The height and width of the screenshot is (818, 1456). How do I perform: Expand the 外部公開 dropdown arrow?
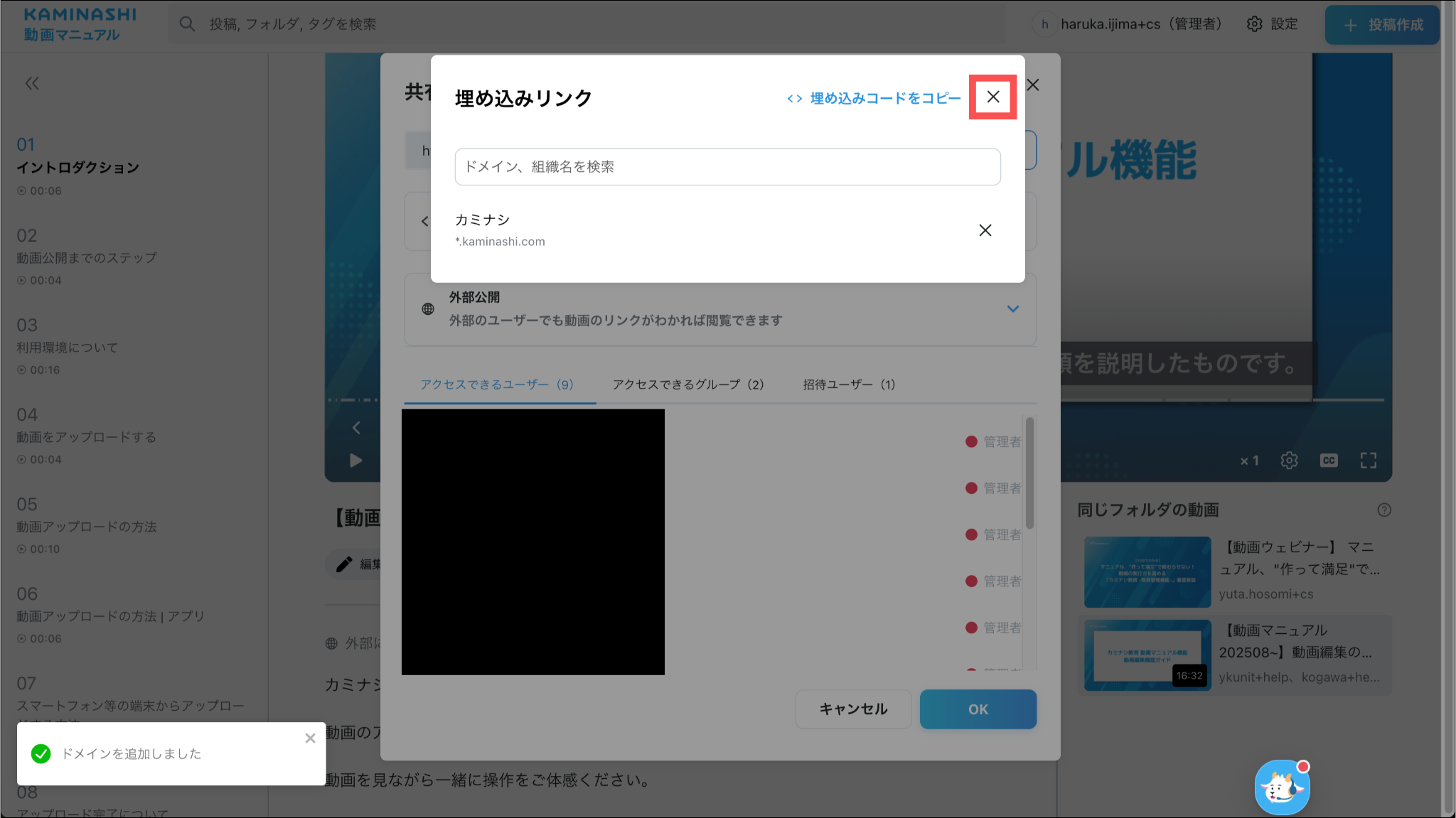point(1013,309)
